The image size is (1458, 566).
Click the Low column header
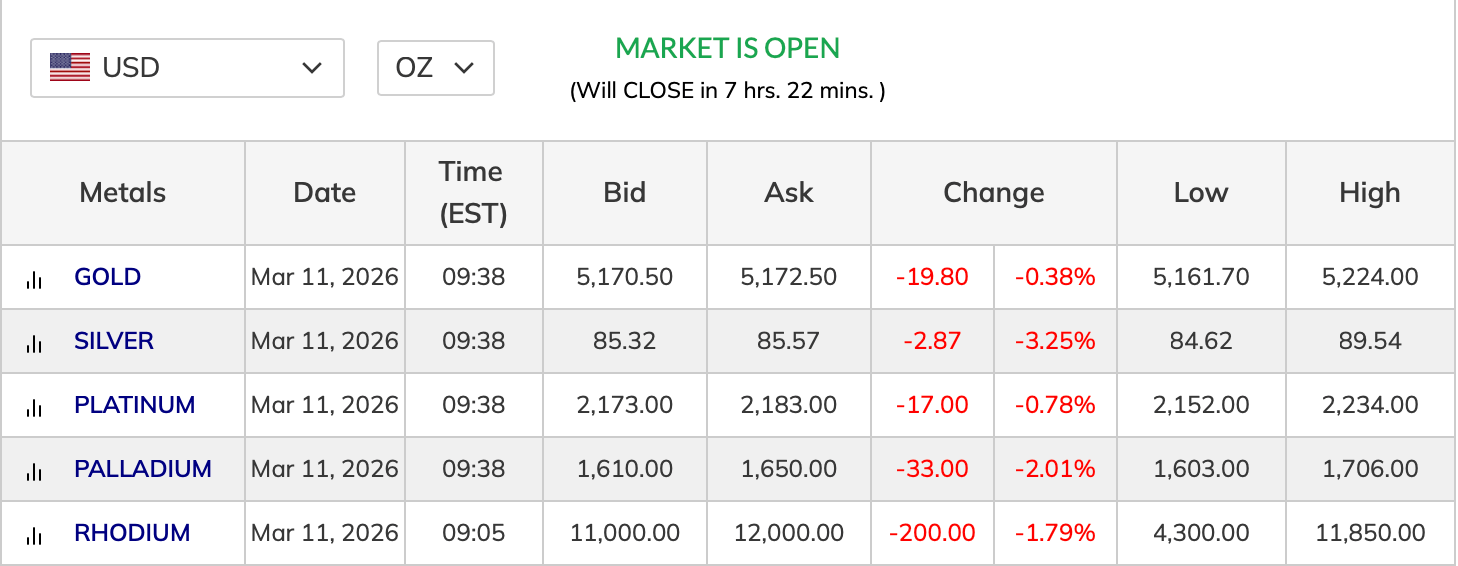pyautogui.click(x=1201, y=193)
